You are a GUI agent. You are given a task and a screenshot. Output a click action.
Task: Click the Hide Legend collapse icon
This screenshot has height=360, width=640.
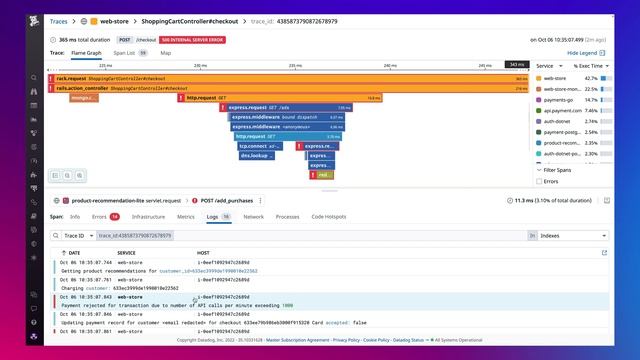point(602,53)
